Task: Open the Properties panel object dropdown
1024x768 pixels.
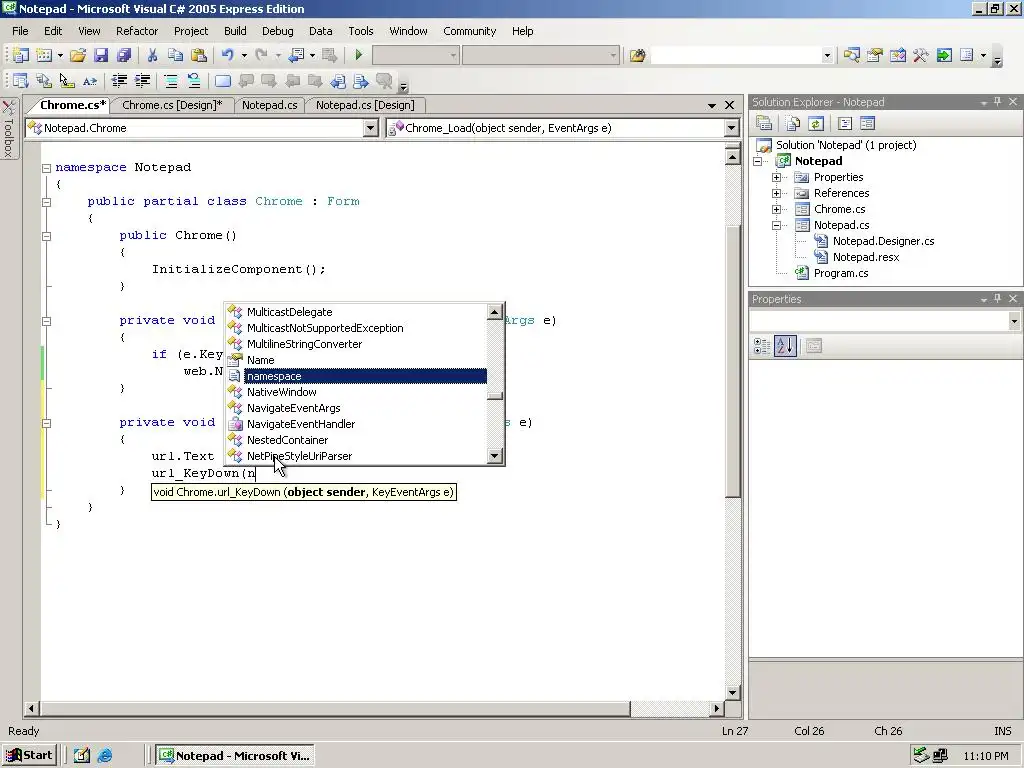Action: pos(1014,321)
